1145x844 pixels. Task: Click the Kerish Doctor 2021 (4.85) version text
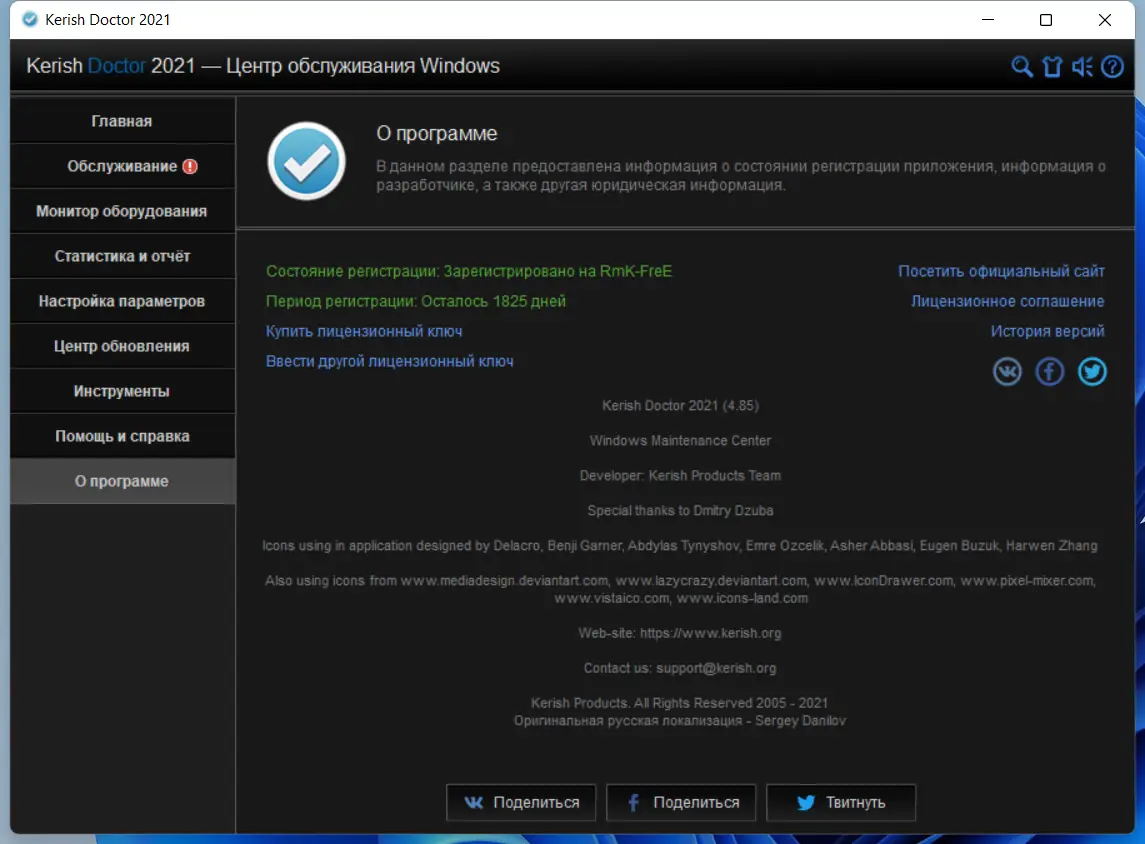tap(680, 406)
